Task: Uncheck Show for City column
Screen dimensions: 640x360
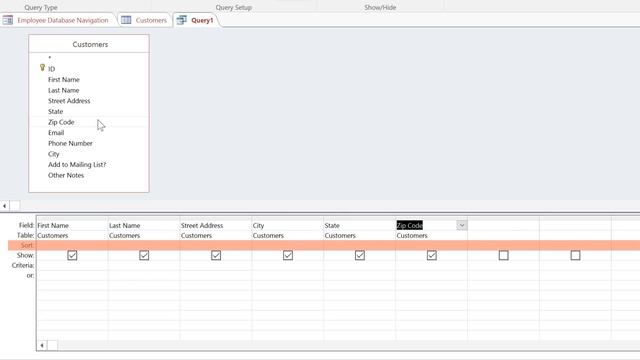Action: 288,255
